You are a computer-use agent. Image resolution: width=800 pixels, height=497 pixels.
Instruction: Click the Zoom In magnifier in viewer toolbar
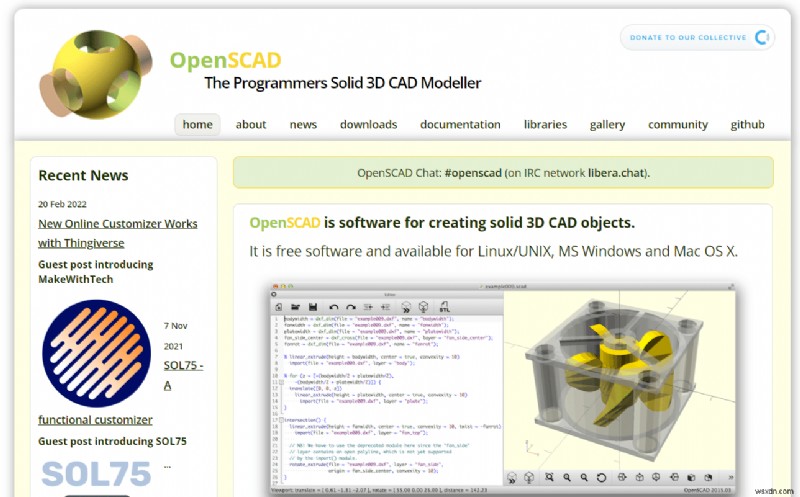[x=567, y=478]
